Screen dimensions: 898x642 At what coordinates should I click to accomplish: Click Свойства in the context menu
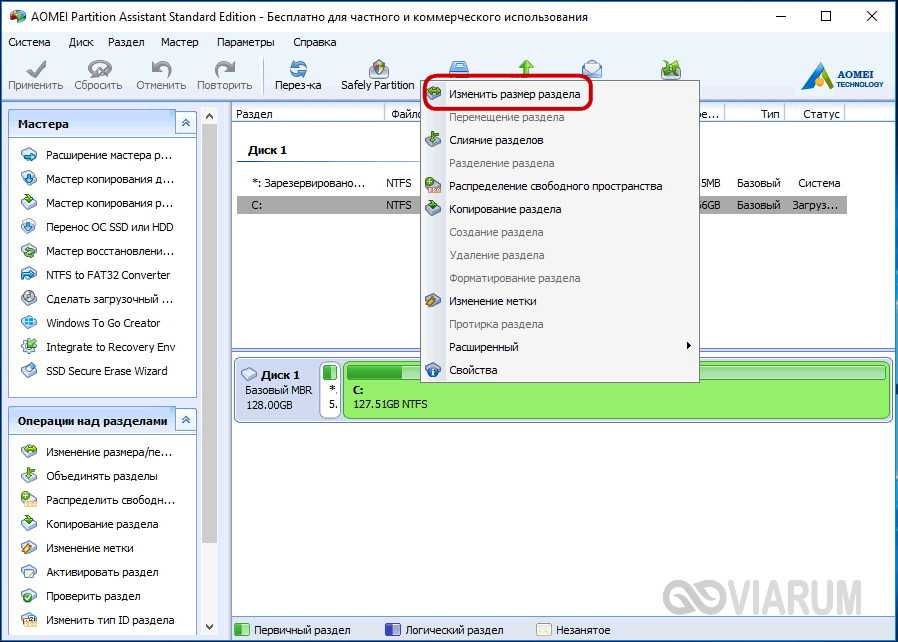(x=473, y=370)
